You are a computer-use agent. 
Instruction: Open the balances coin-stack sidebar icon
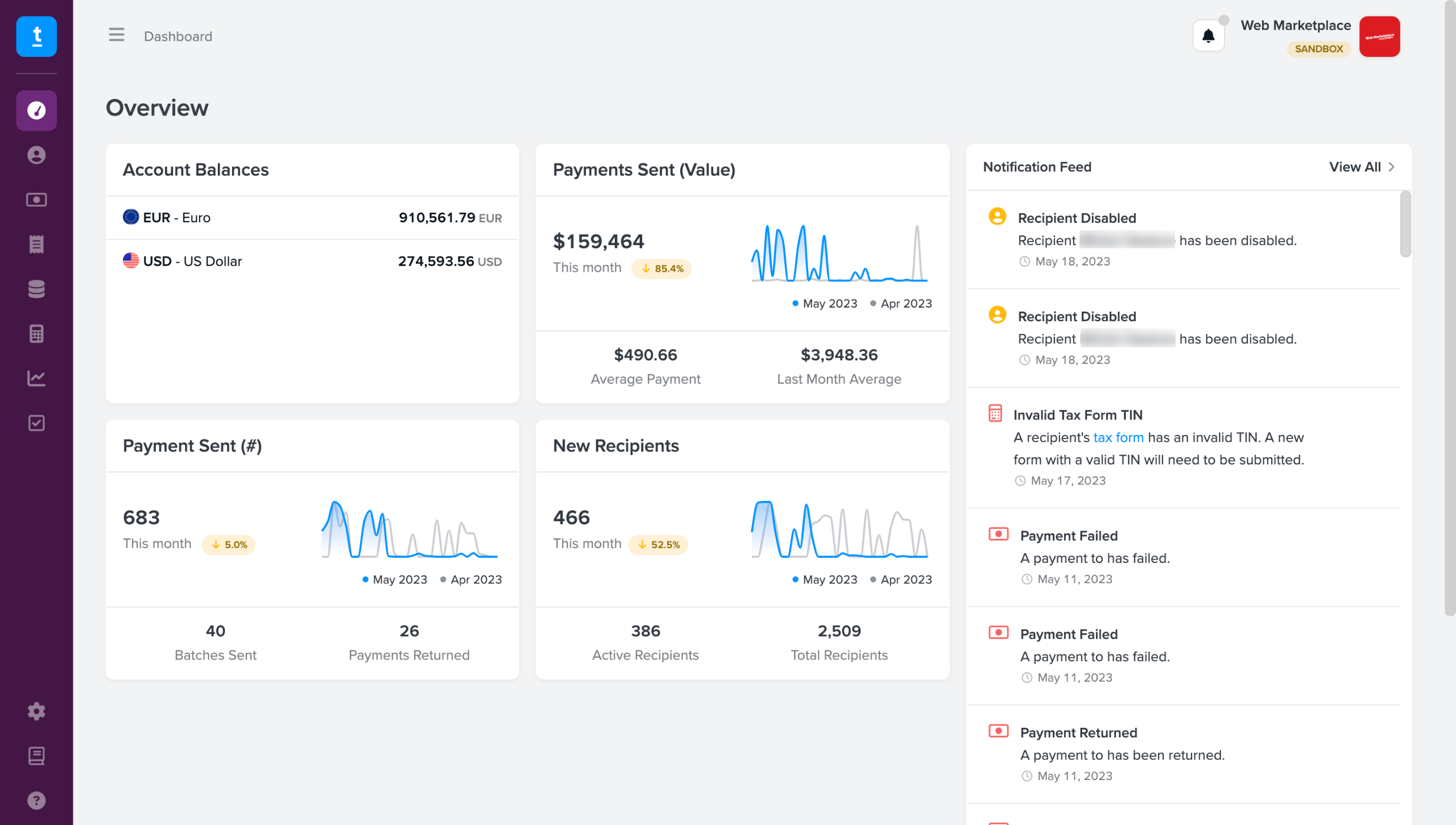(x=36, y=289)
